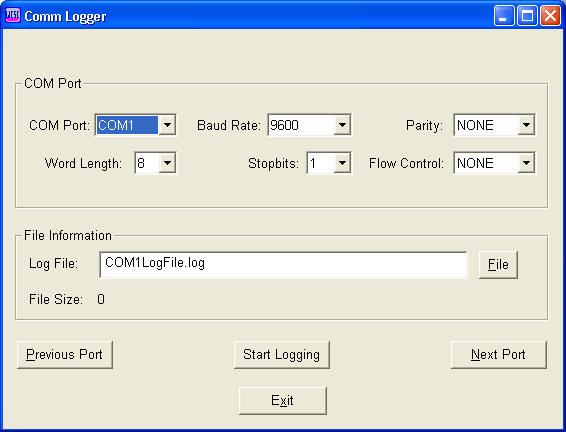566x432 pixels.
Task: Click the NONE value in Flow Control field
Action: tap(475, 163)
